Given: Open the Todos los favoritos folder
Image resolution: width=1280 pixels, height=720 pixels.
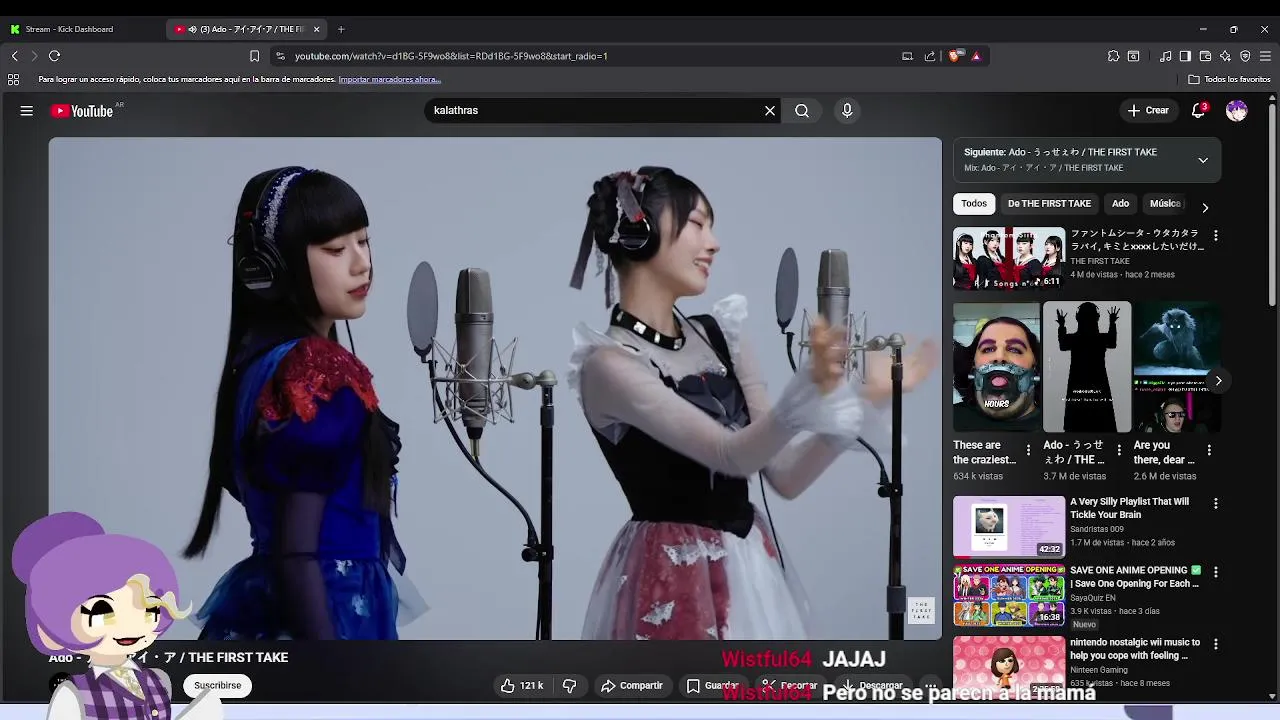Looking at the screenshot, I should (1229, 79).
